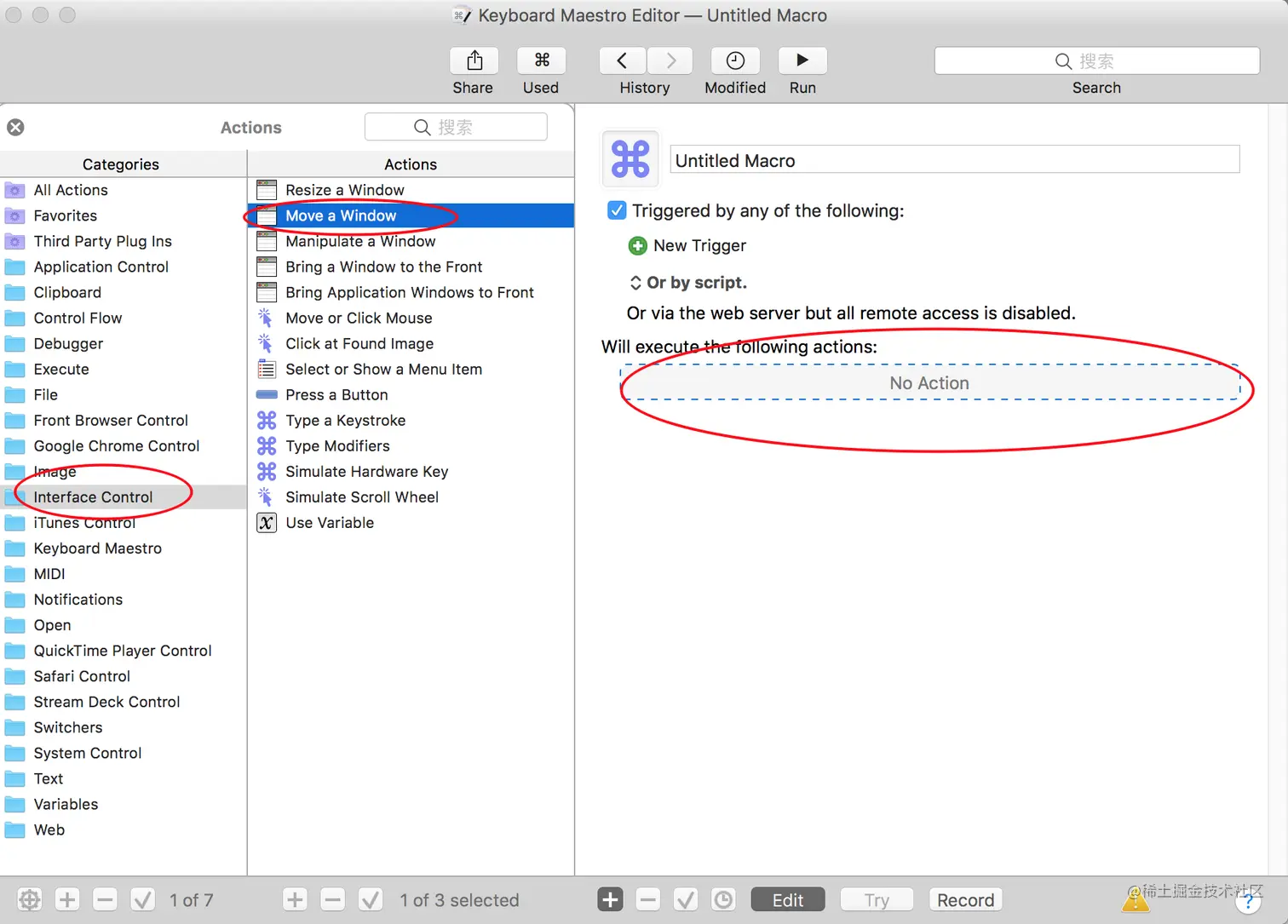This screenshot has height=924, width=1288.
Task: Toggle 'Triggered by any of the following' checkbox
Action: (x=617, y=210)
